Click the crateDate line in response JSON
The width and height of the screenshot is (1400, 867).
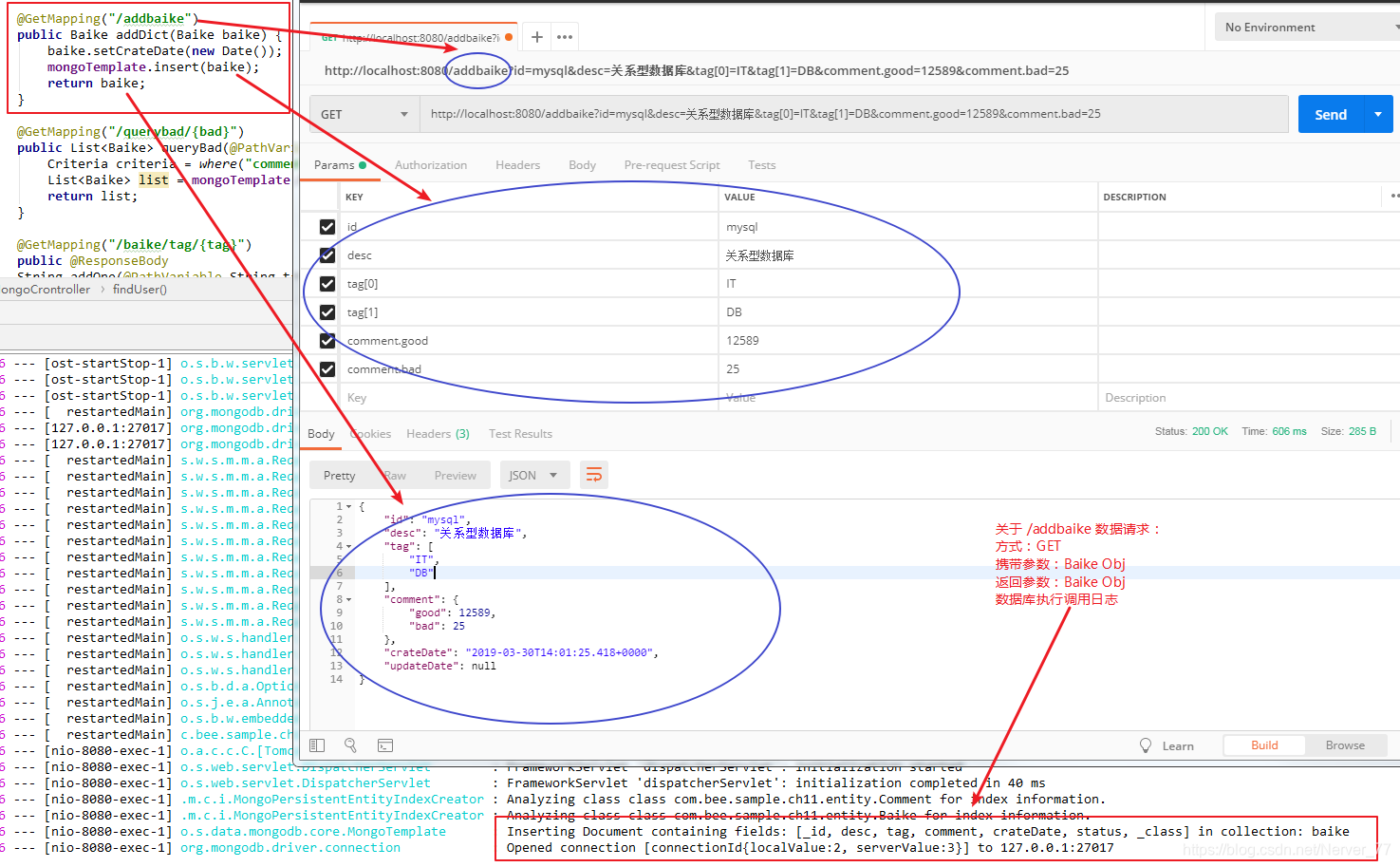coord(520,653)
